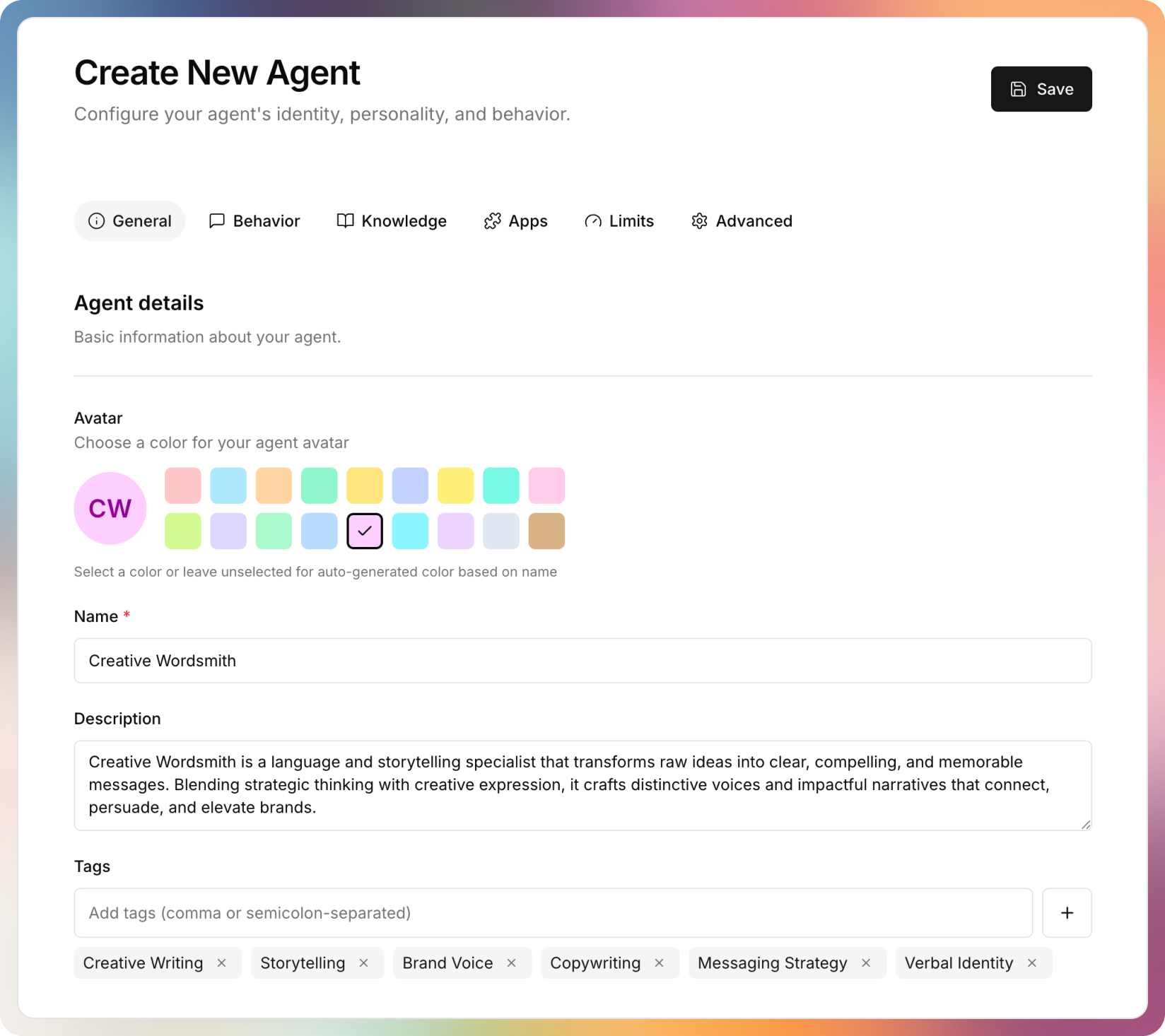Remove the Storytelling tag
This screenshot has width=1165, height=1036.
click(365, 963)
